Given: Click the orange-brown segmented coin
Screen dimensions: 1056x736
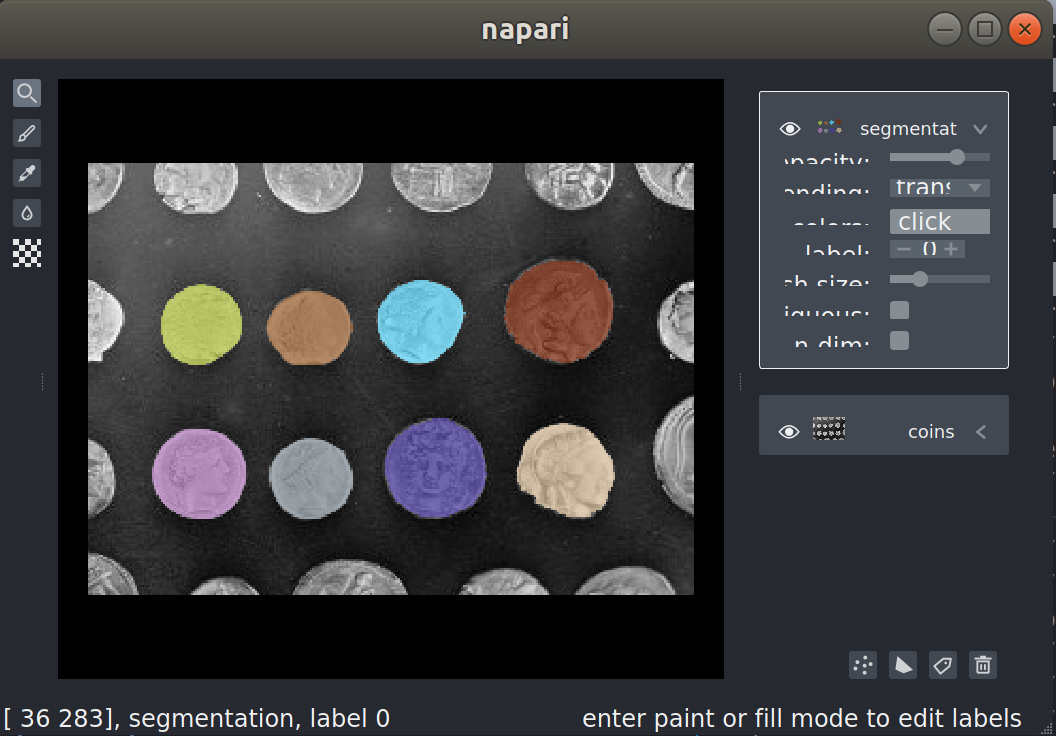Looking at the screenshot, I should [x=309, y=328].
